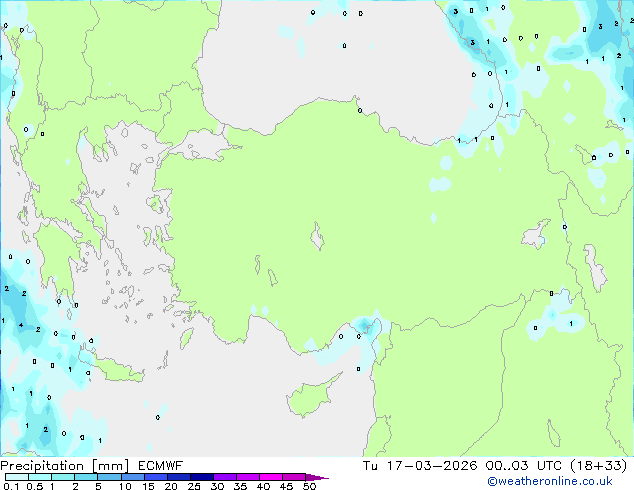This screenshot has height=490, width=634.
Task: Pick the 1–2 mm legend swatch
Action: coord(63,477)
